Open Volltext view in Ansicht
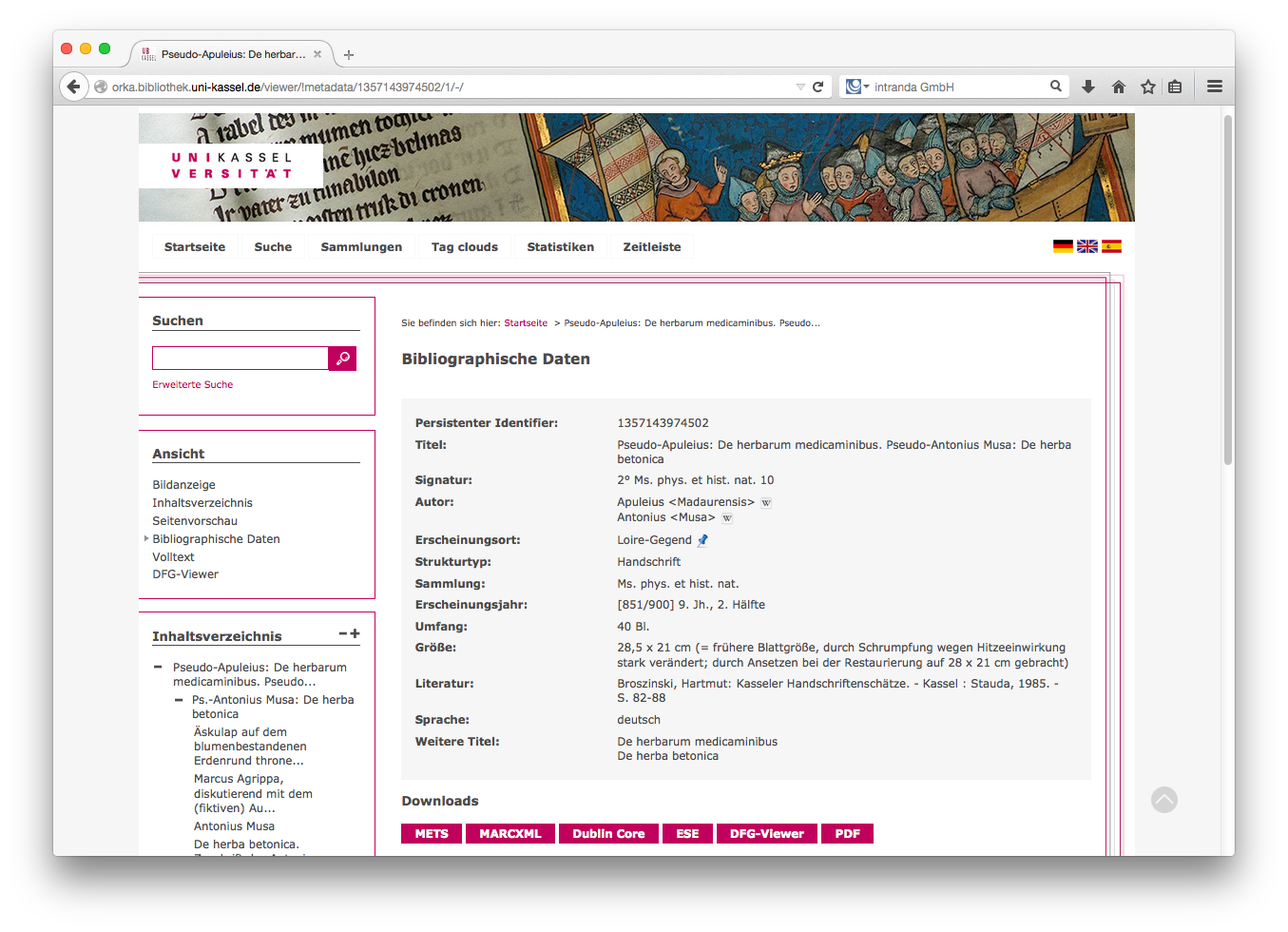 (173, 557)
